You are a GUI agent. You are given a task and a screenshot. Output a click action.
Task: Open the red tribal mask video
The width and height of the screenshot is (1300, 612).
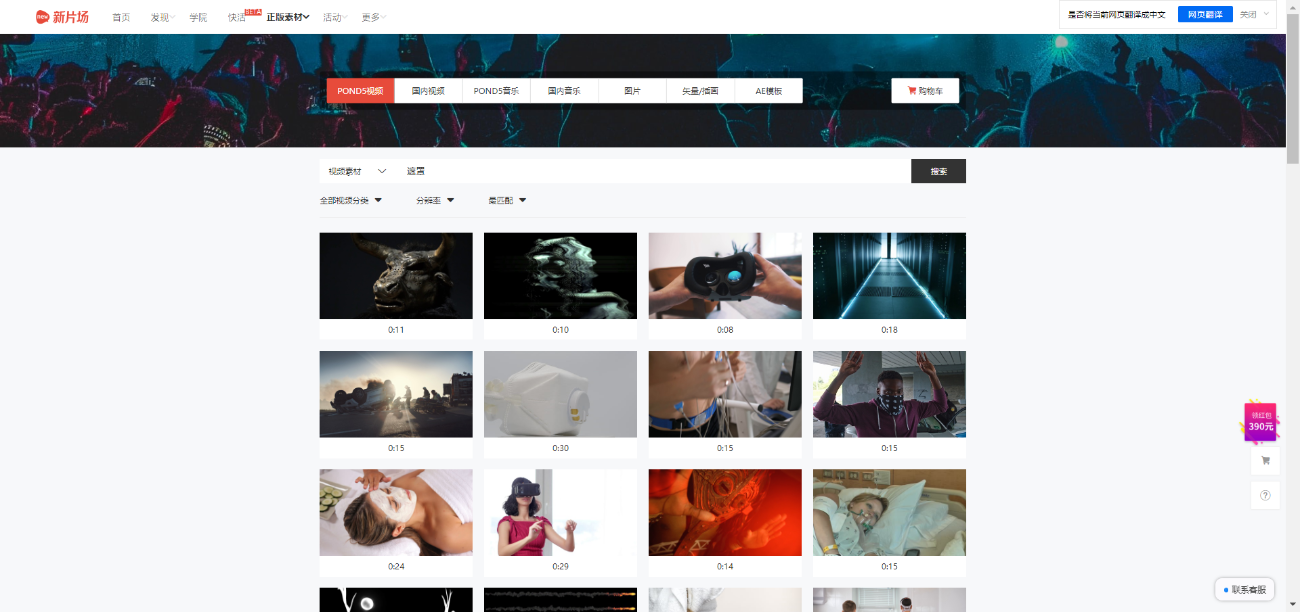[x=725, y=513]
